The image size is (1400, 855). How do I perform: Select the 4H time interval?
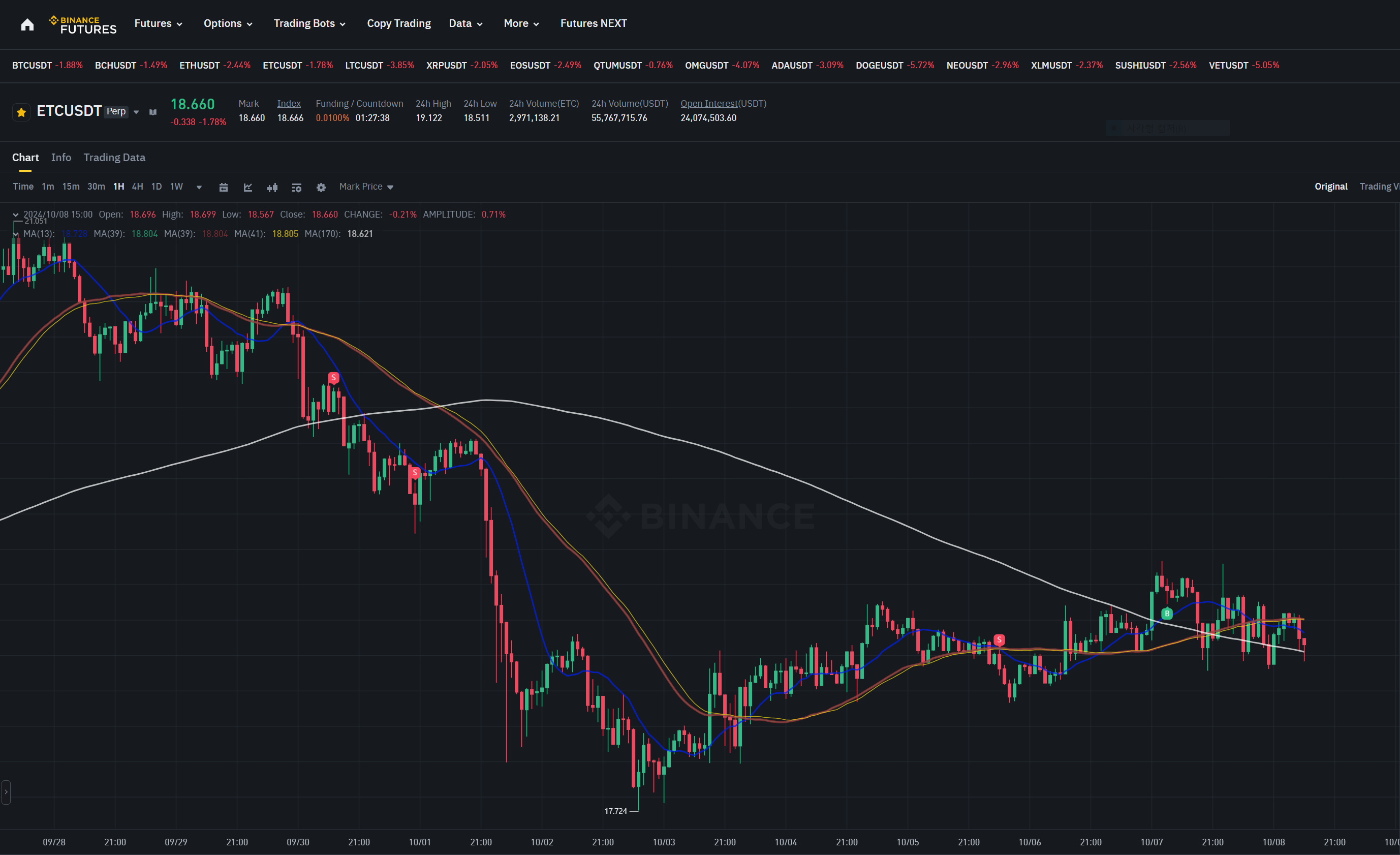tap(138, 187)
